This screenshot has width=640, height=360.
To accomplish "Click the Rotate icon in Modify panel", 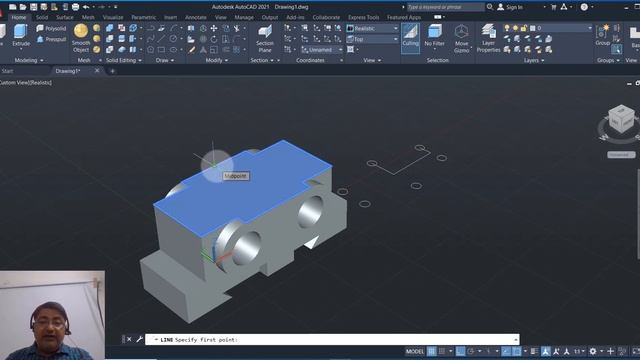I will tap(214, 39).
